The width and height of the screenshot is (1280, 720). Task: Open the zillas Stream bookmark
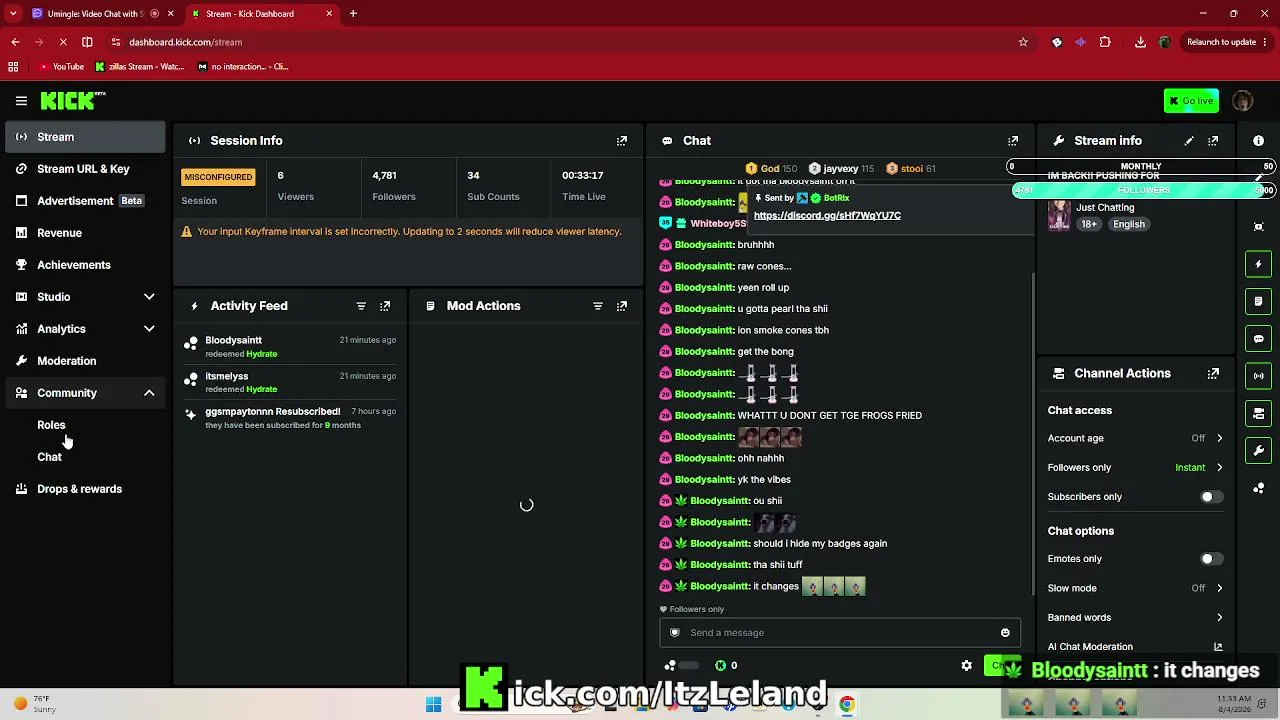tap(140, 67)
